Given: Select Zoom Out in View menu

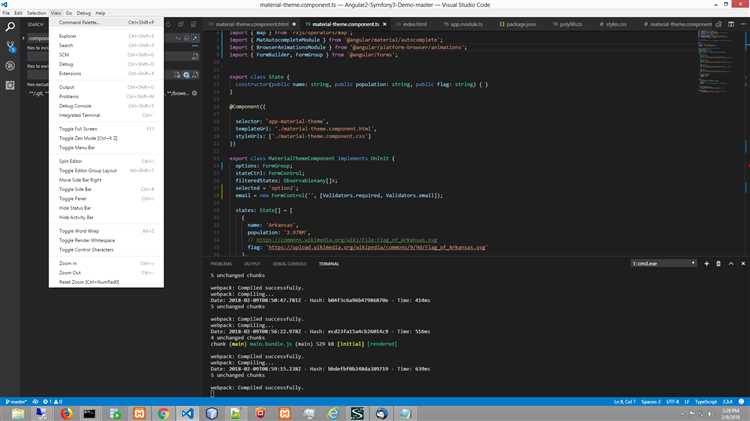Looking at the screenshot, I should coord(70,273).
